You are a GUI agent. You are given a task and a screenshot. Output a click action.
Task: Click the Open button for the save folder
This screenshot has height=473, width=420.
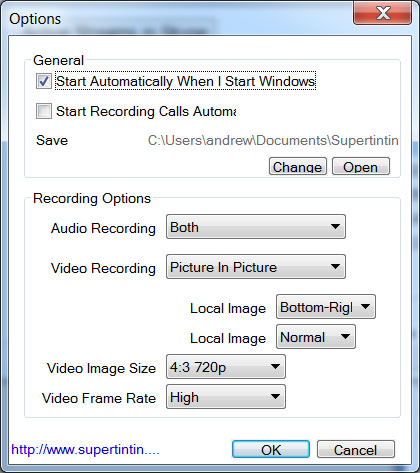(361, 166)
